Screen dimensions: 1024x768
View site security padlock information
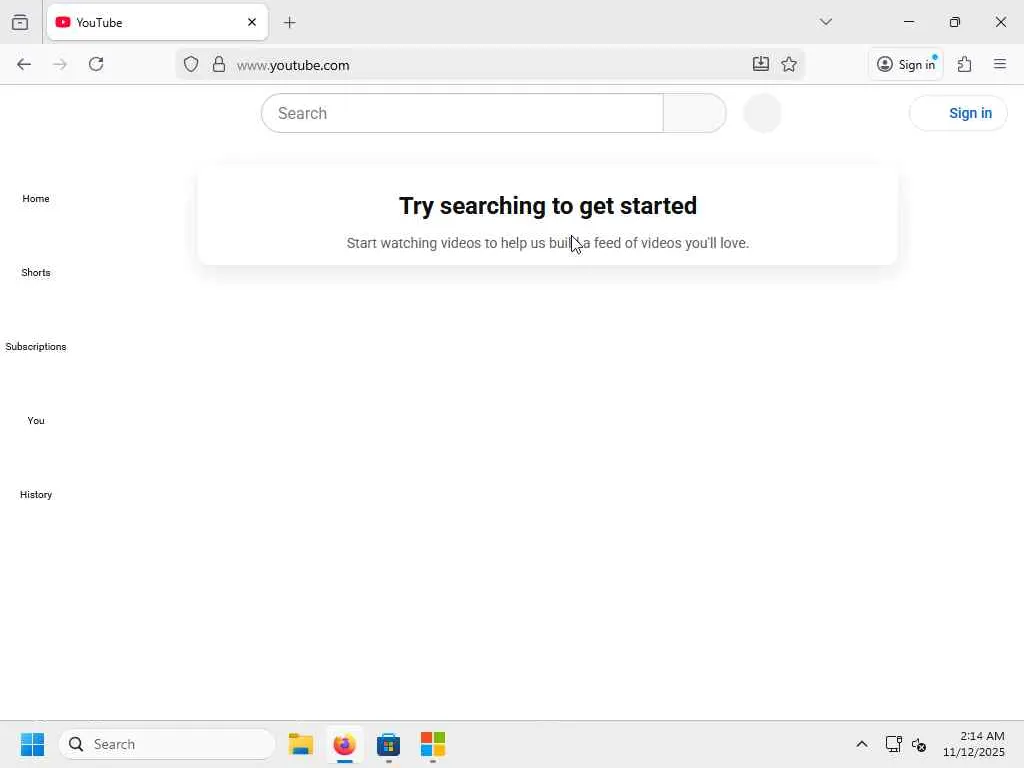point(219,64)
